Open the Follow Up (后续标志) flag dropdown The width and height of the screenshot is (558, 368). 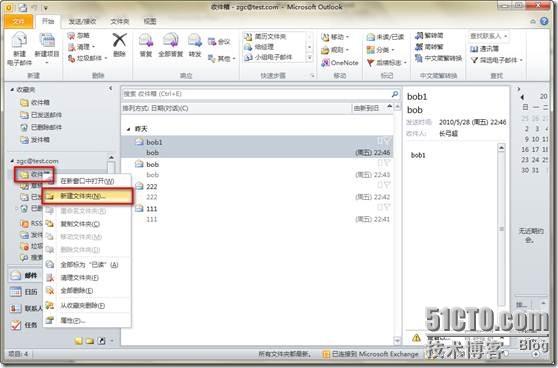point(386,63)
